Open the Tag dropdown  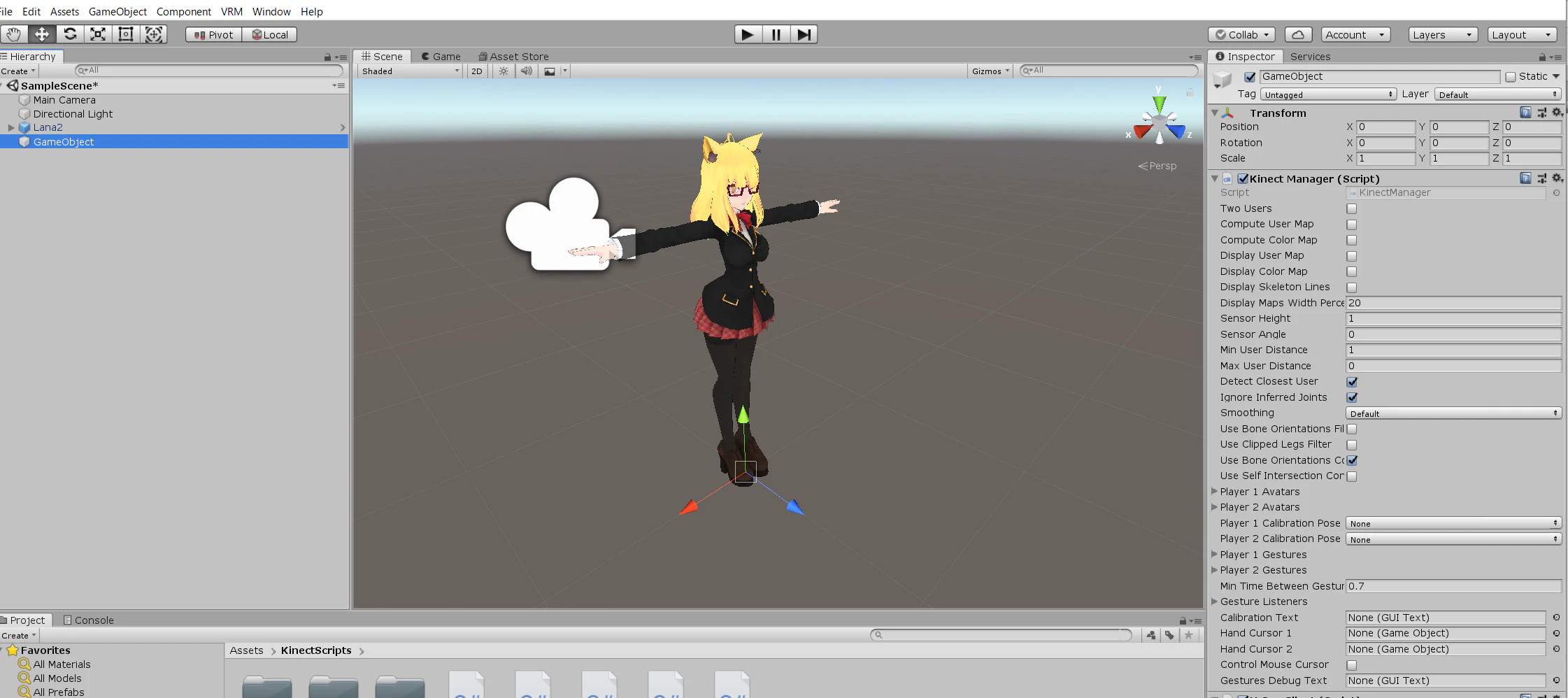pos(1329,94)
